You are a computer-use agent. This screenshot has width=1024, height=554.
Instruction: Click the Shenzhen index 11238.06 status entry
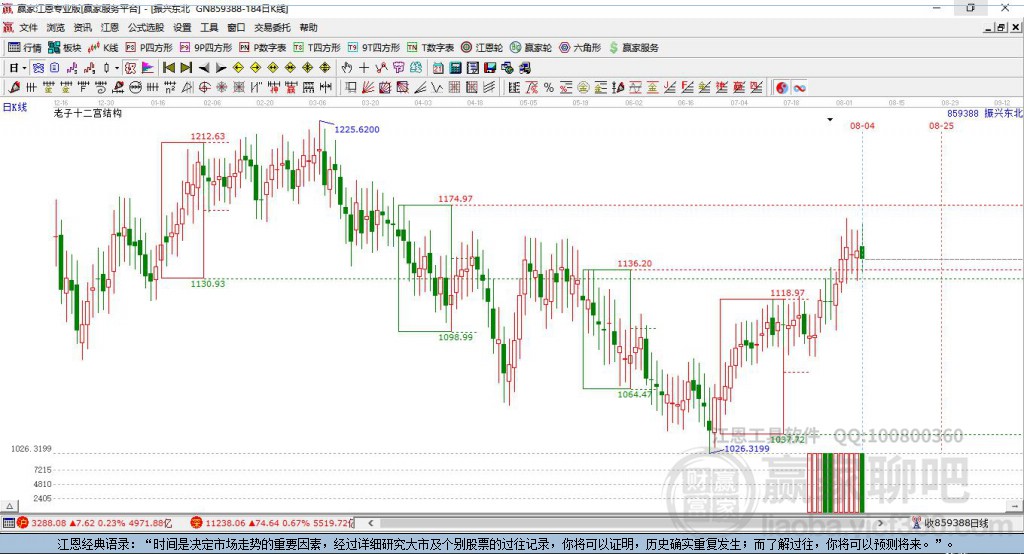272,523
